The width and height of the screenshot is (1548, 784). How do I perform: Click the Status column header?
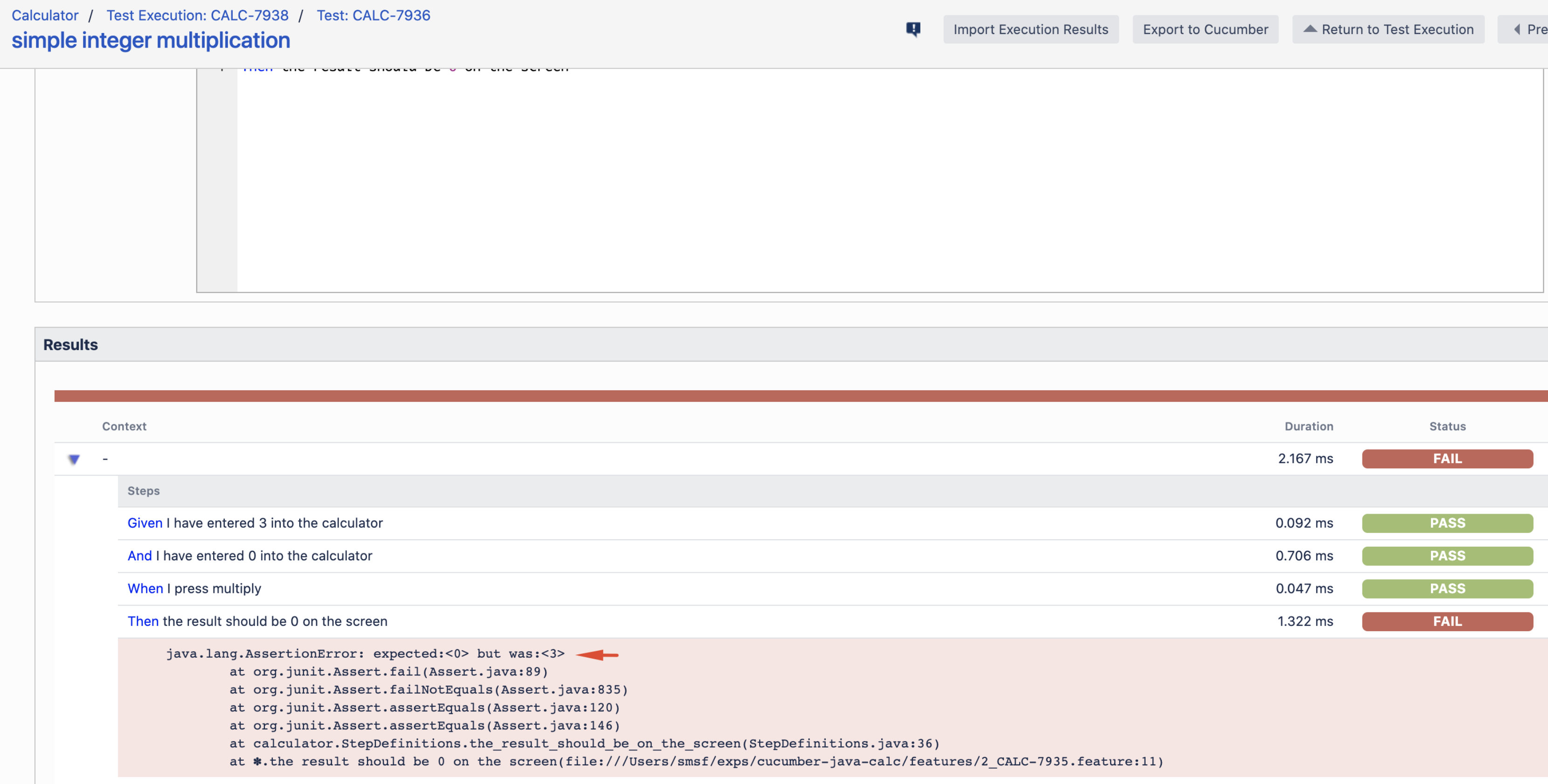(x=1447, y=426)
